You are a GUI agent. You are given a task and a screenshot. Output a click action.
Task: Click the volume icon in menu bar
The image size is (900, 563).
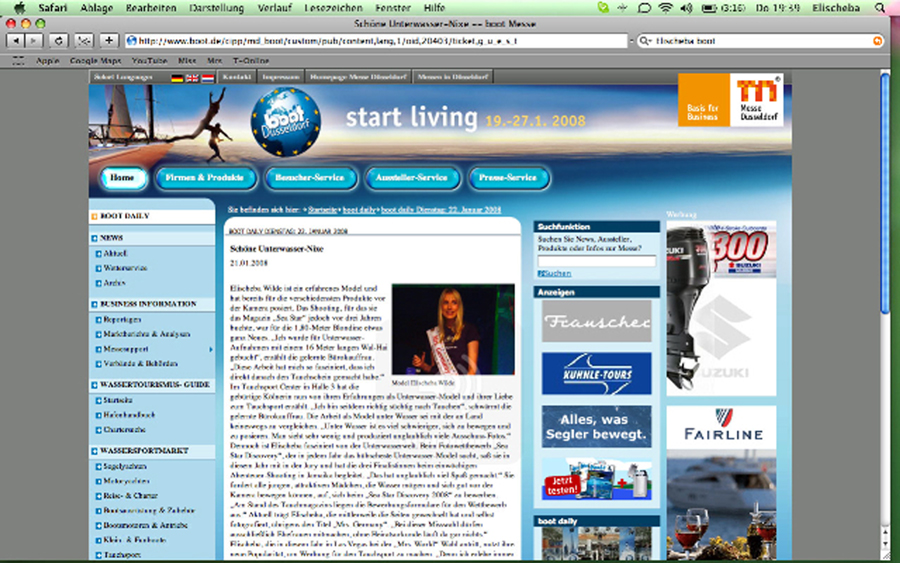tap(686, 7)
